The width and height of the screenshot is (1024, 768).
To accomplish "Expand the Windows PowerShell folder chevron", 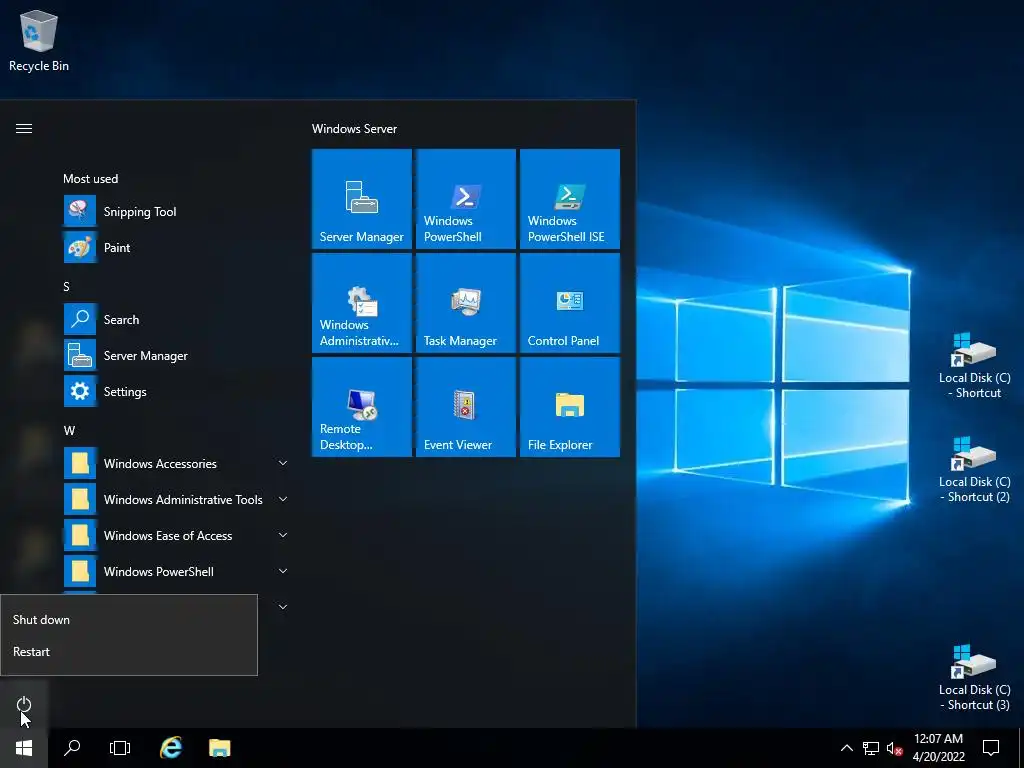I will click(283, 571).
